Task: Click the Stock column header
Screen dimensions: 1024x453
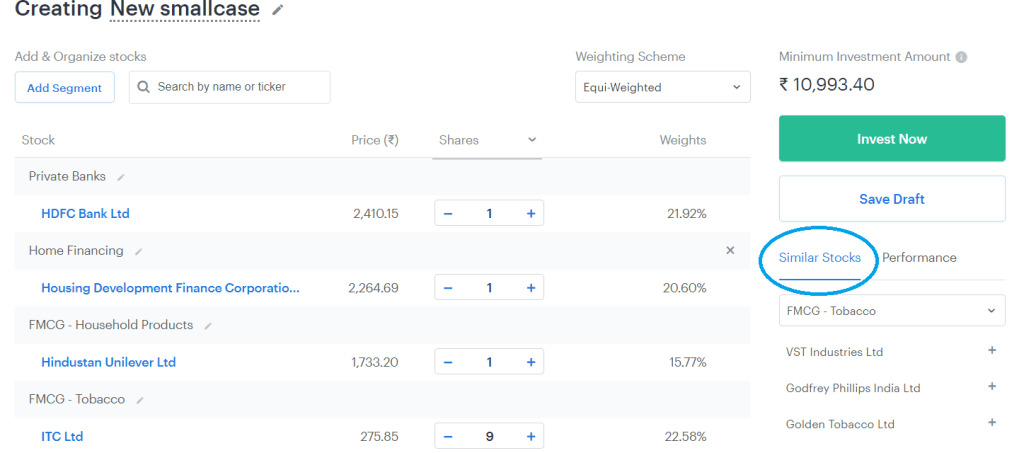Action: click(39, 140)
